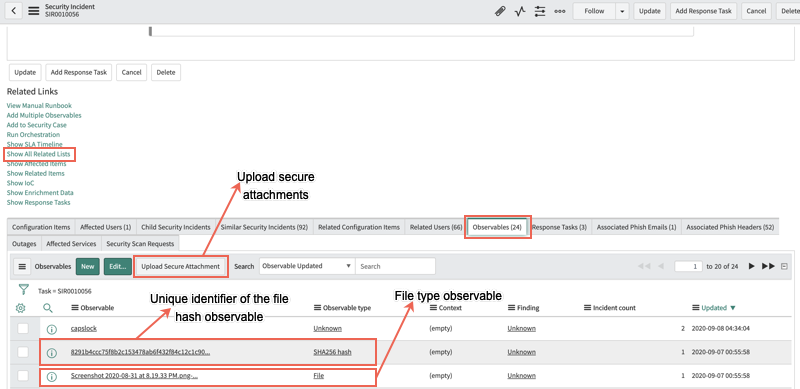Click header Add Response Task button
Viewport: 800px width, 389px height.
point(704,11)
